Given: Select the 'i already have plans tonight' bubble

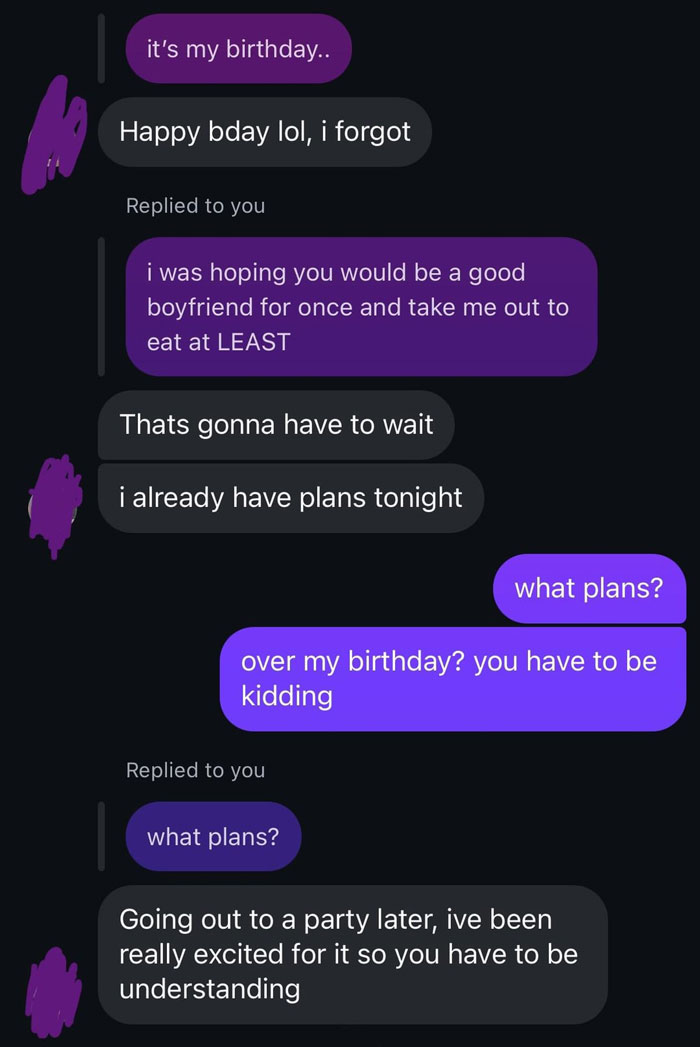Looking at the screenshot, I should 290,497.
